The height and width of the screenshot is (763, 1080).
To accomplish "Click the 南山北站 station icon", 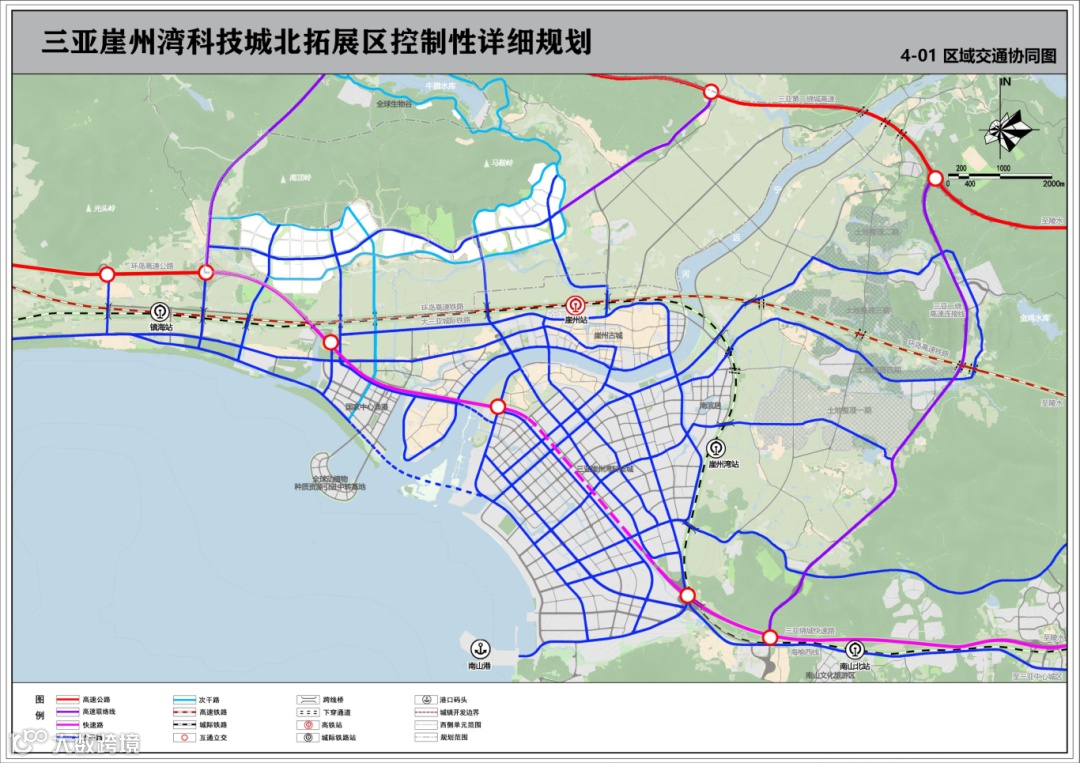I will (x=854, y=649).
